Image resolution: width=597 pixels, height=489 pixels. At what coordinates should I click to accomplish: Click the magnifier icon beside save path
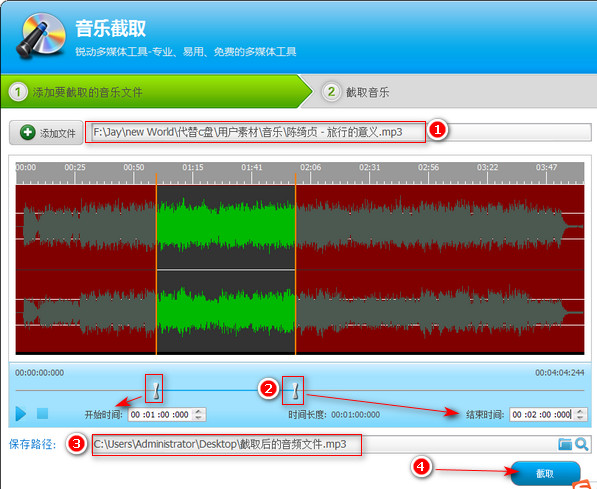click(582, 444)
